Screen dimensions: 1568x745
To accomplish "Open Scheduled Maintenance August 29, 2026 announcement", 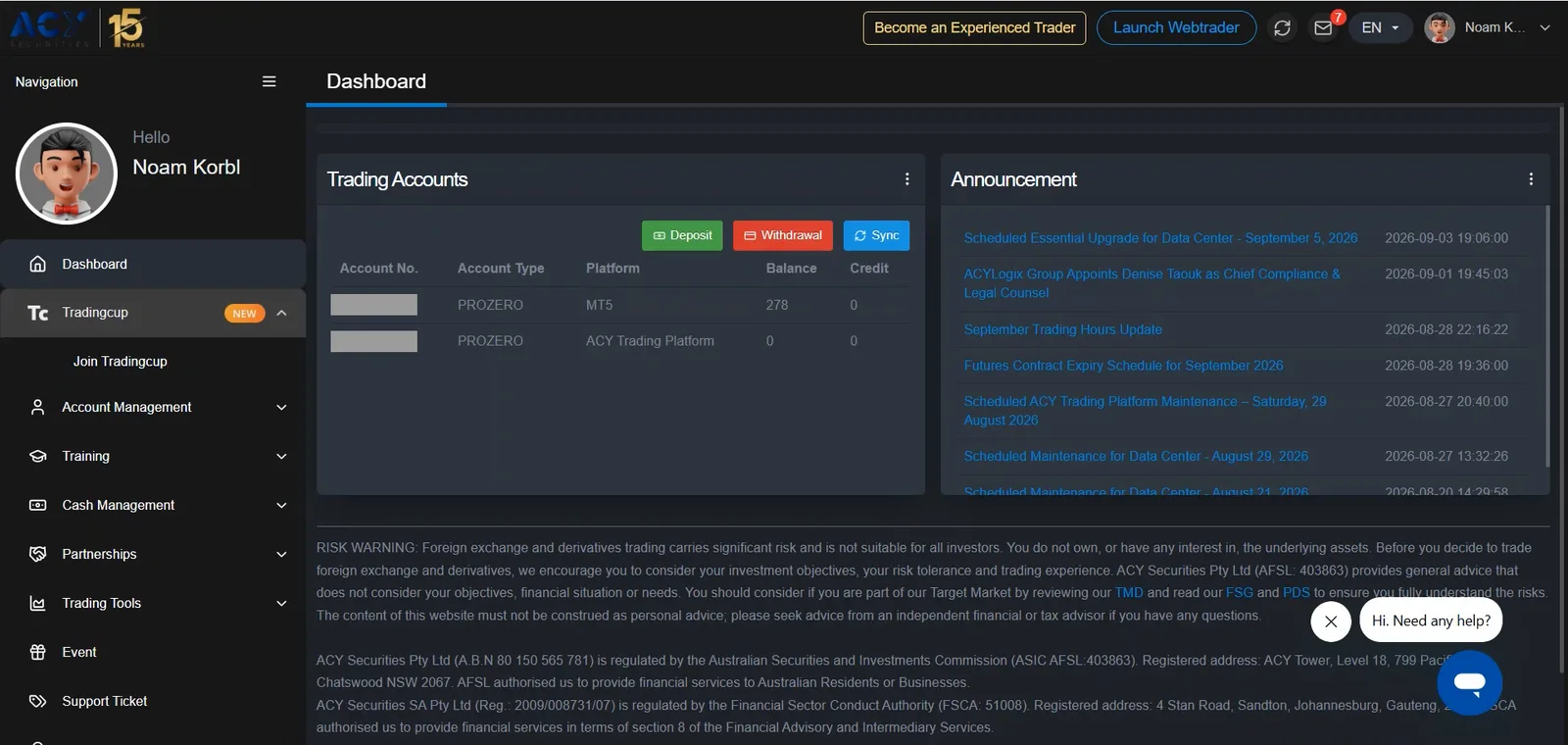I will [1136, 456].
